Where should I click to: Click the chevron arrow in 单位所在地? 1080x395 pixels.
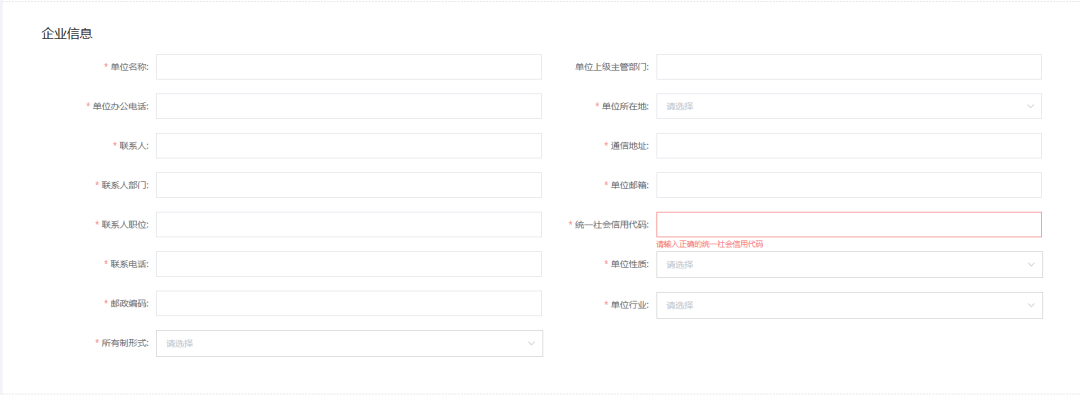point(1030,106)
